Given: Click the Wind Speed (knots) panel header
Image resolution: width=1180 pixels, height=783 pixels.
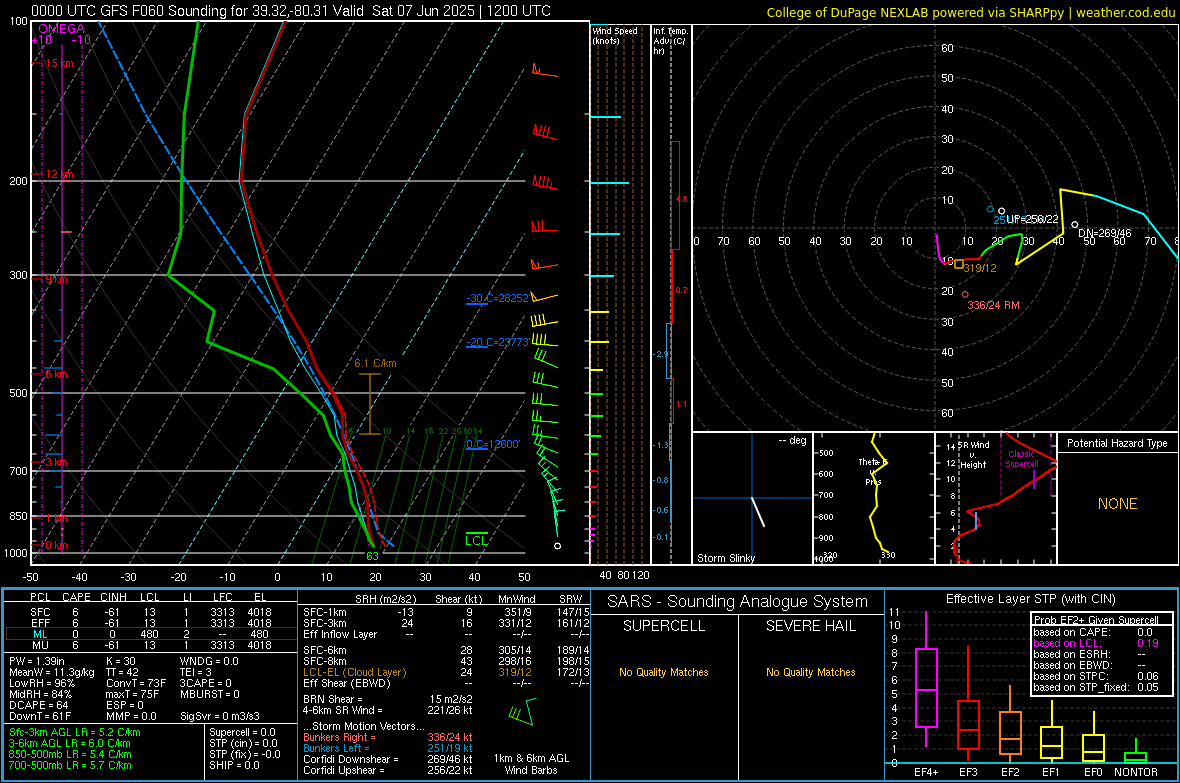Looking at the screenshot, I should coord(615,35).
